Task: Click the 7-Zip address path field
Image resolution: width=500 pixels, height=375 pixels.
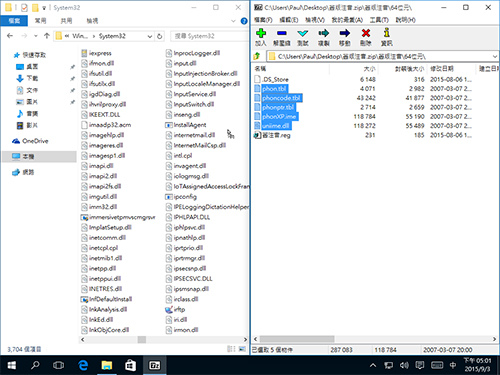Action: tap(379, 56)
